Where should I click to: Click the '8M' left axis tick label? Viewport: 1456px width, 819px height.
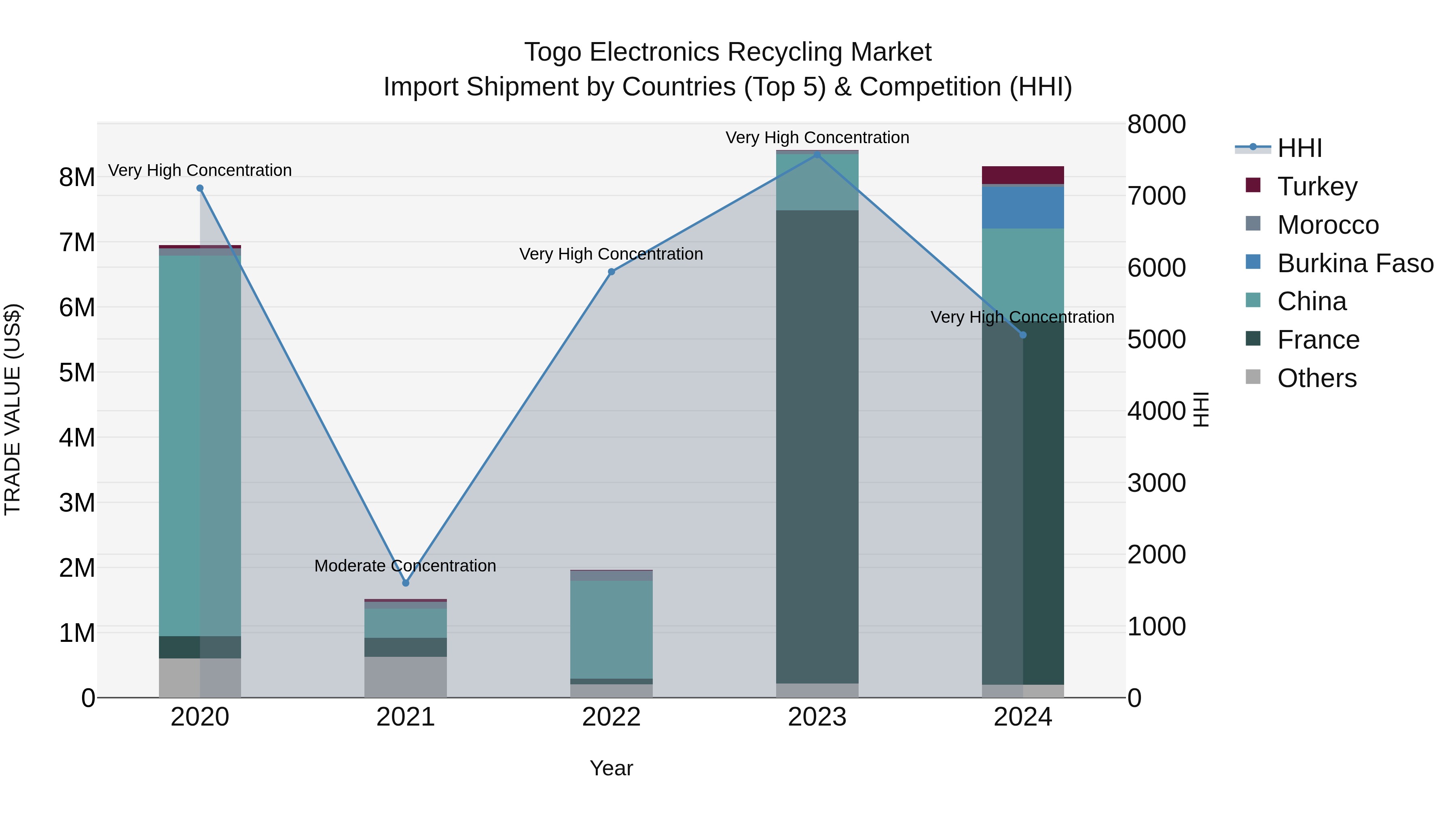tap(77, 178)
